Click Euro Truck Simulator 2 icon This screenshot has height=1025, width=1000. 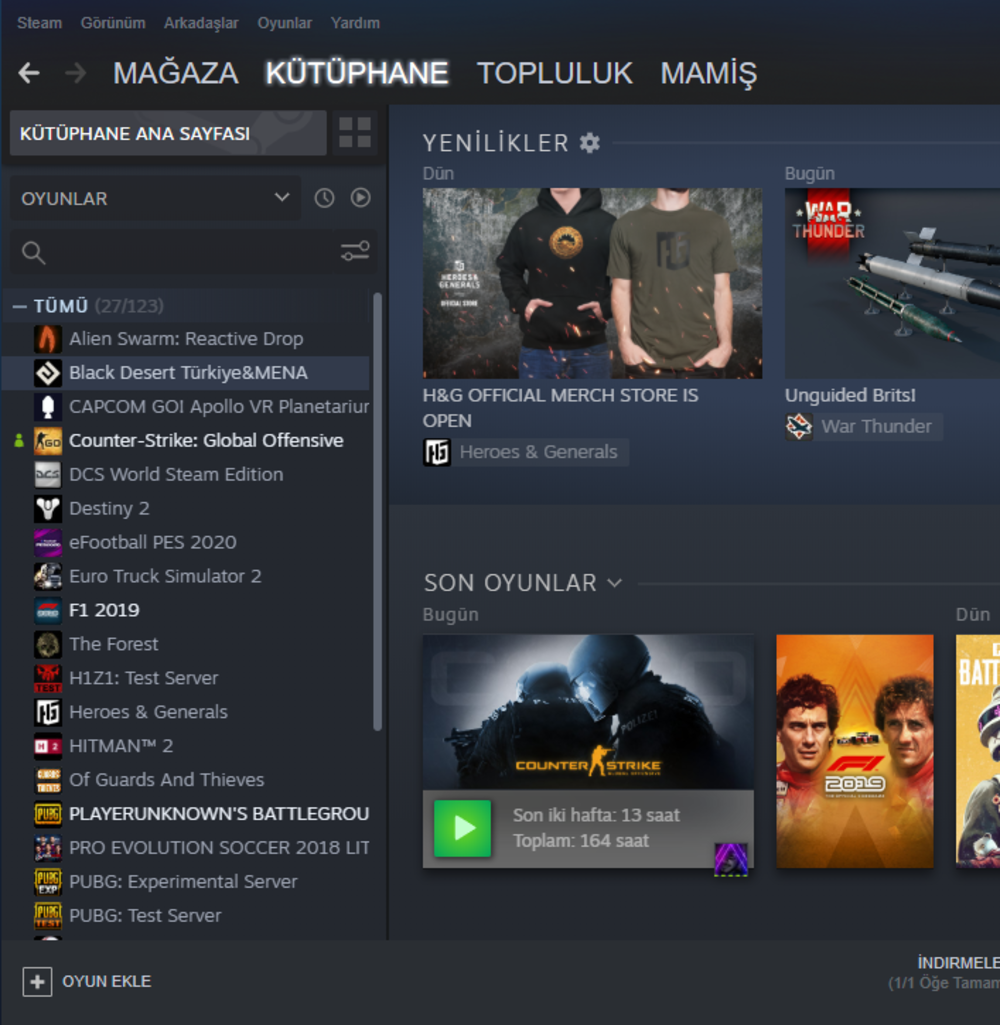[48, 577]
